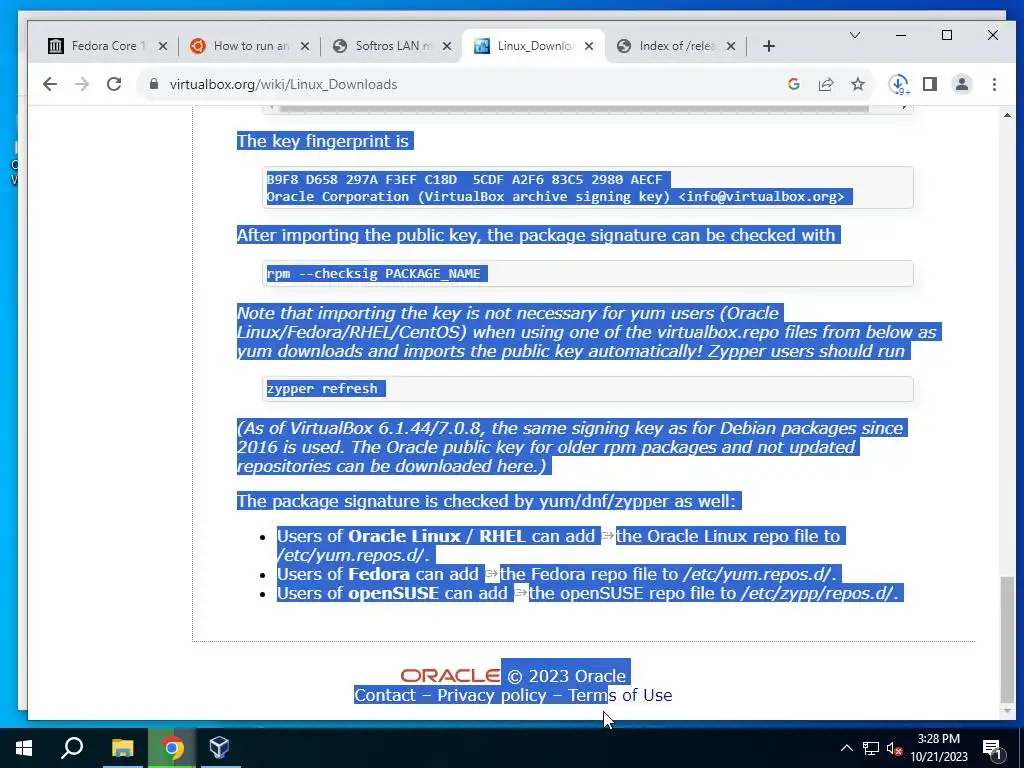Expand the tab search chevron

855,35
